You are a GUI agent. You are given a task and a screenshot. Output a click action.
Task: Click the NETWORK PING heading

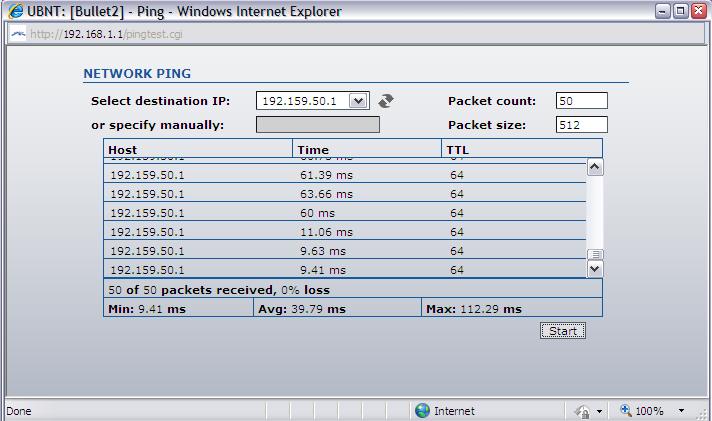(x=137, y=74)
